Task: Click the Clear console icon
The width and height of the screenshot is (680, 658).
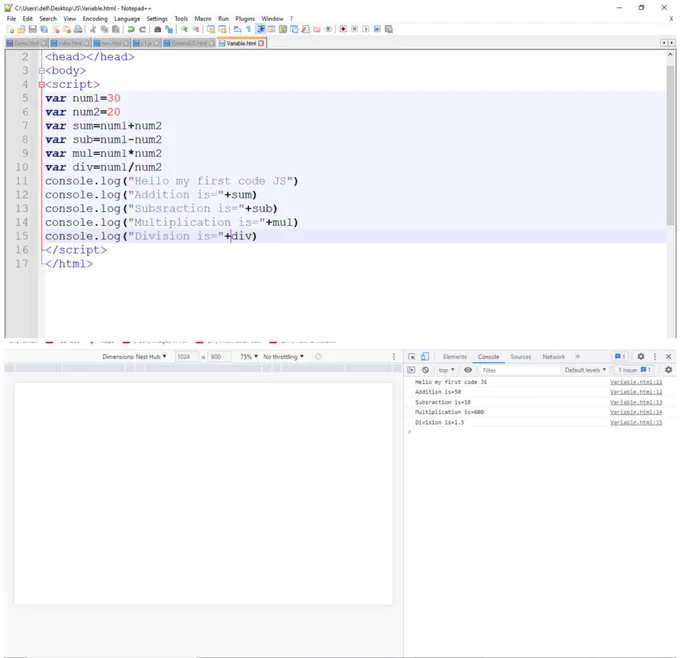Action: coord(425,370)
